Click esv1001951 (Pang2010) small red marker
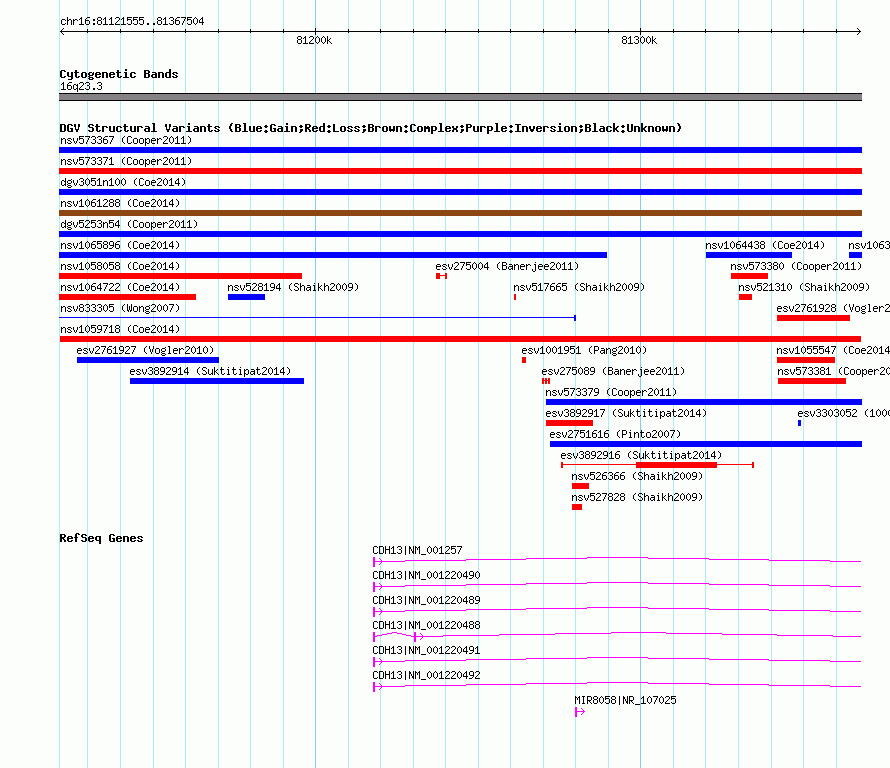This screenshot has width=890, height=768. tap(524, 360)
